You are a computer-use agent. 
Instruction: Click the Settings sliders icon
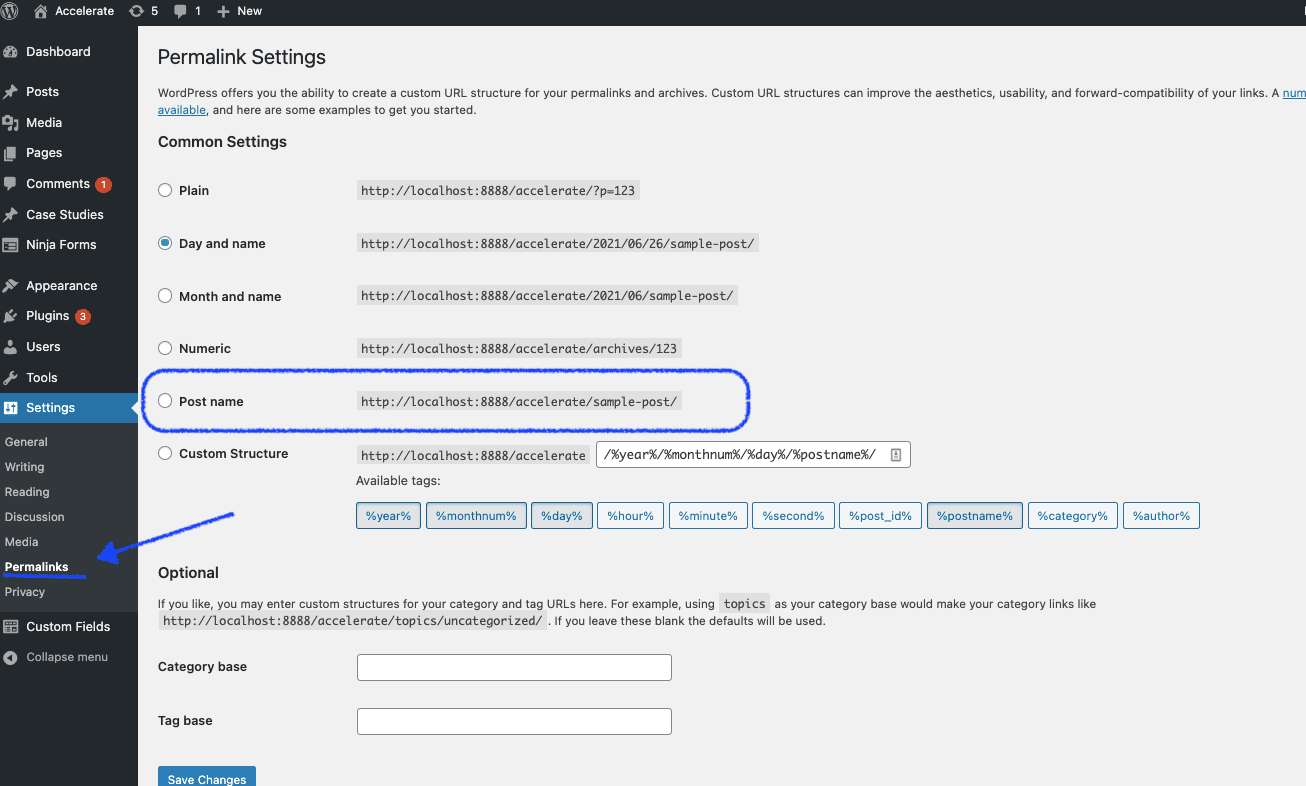(x=11, y=408)
